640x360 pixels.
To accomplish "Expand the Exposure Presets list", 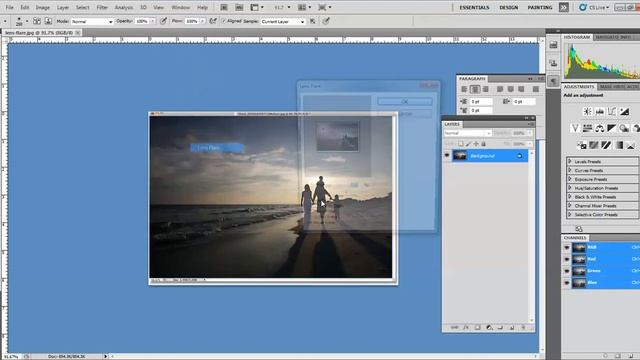I will pyautogui.click(x=570, y=179).
